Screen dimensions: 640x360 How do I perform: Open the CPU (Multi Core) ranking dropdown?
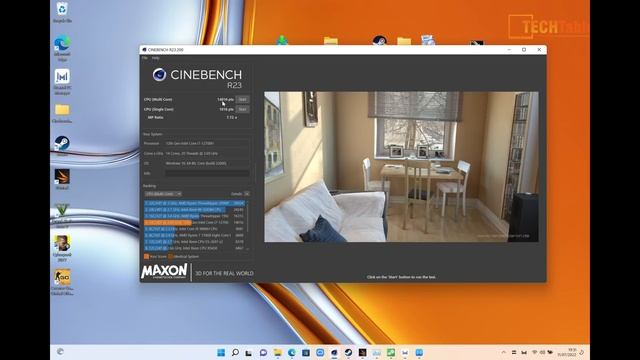tap(163, 194)
